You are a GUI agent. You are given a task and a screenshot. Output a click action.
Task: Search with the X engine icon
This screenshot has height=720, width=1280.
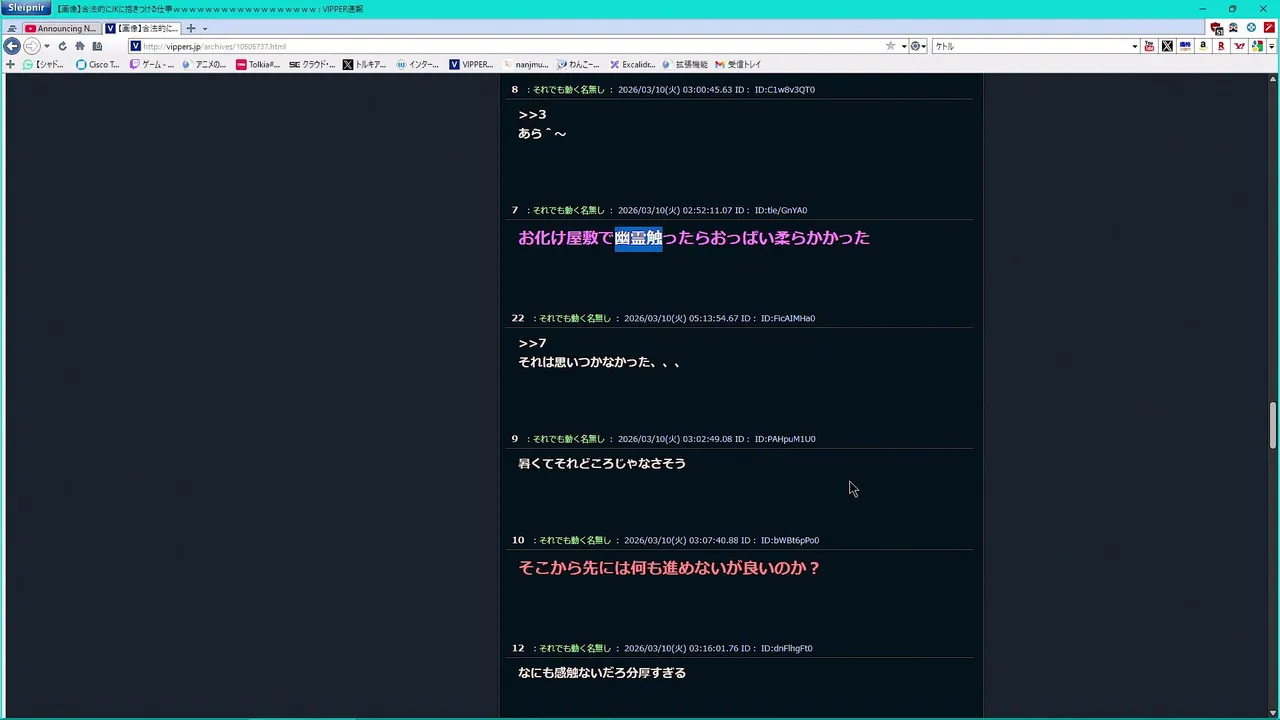pyautogui.click(x=1167, y=46)
